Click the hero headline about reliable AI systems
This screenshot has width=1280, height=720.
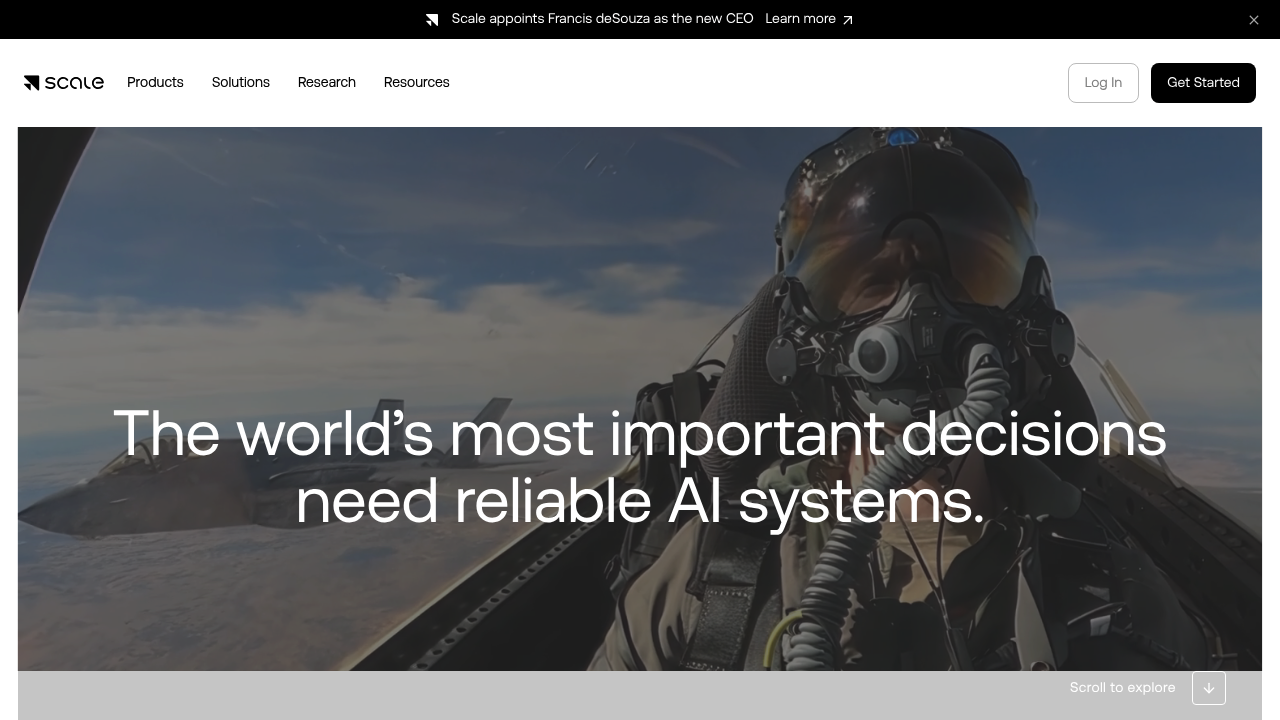point(640,467)
